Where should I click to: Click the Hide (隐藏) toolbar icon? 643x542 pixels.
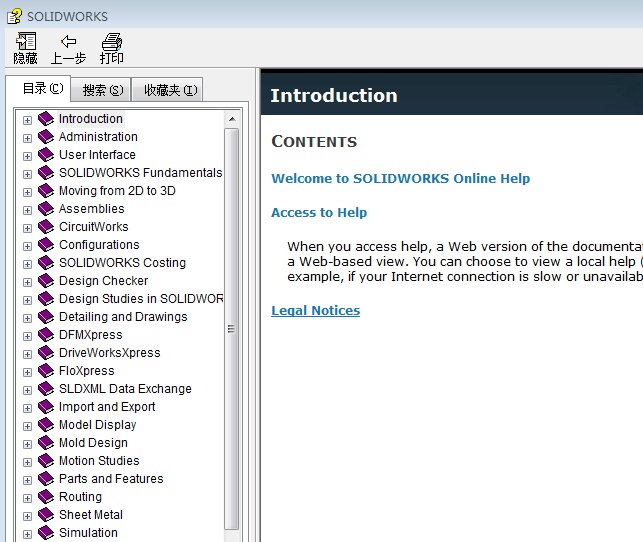click(x=26, y=41)
